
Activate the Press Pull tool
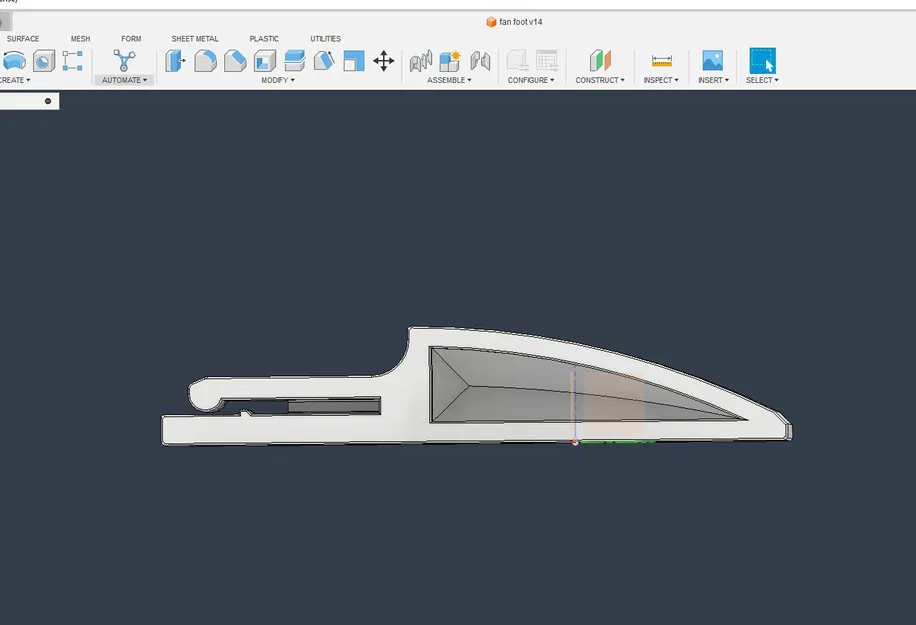[175, 61]
